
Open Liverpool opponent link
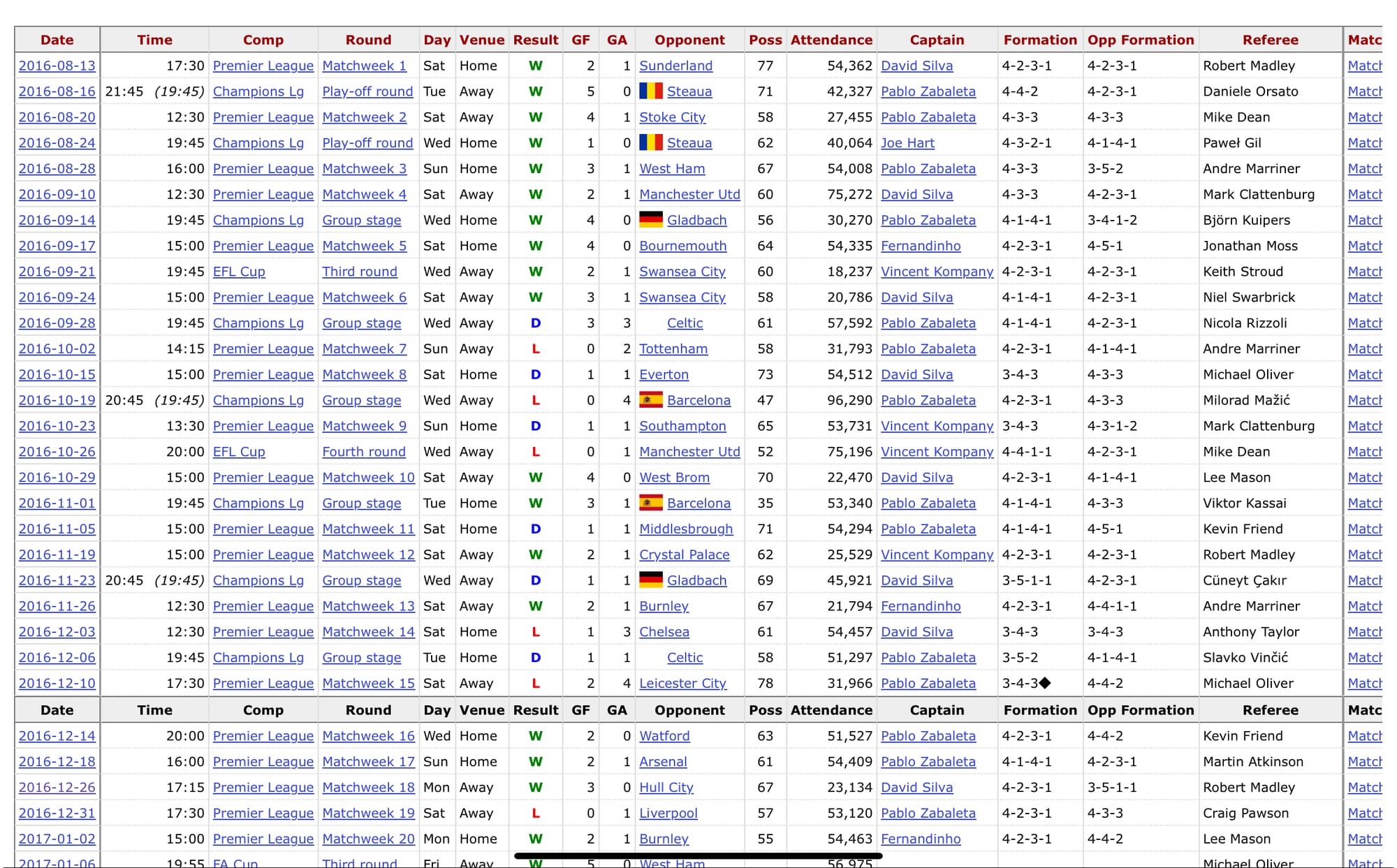click(668, 813)
